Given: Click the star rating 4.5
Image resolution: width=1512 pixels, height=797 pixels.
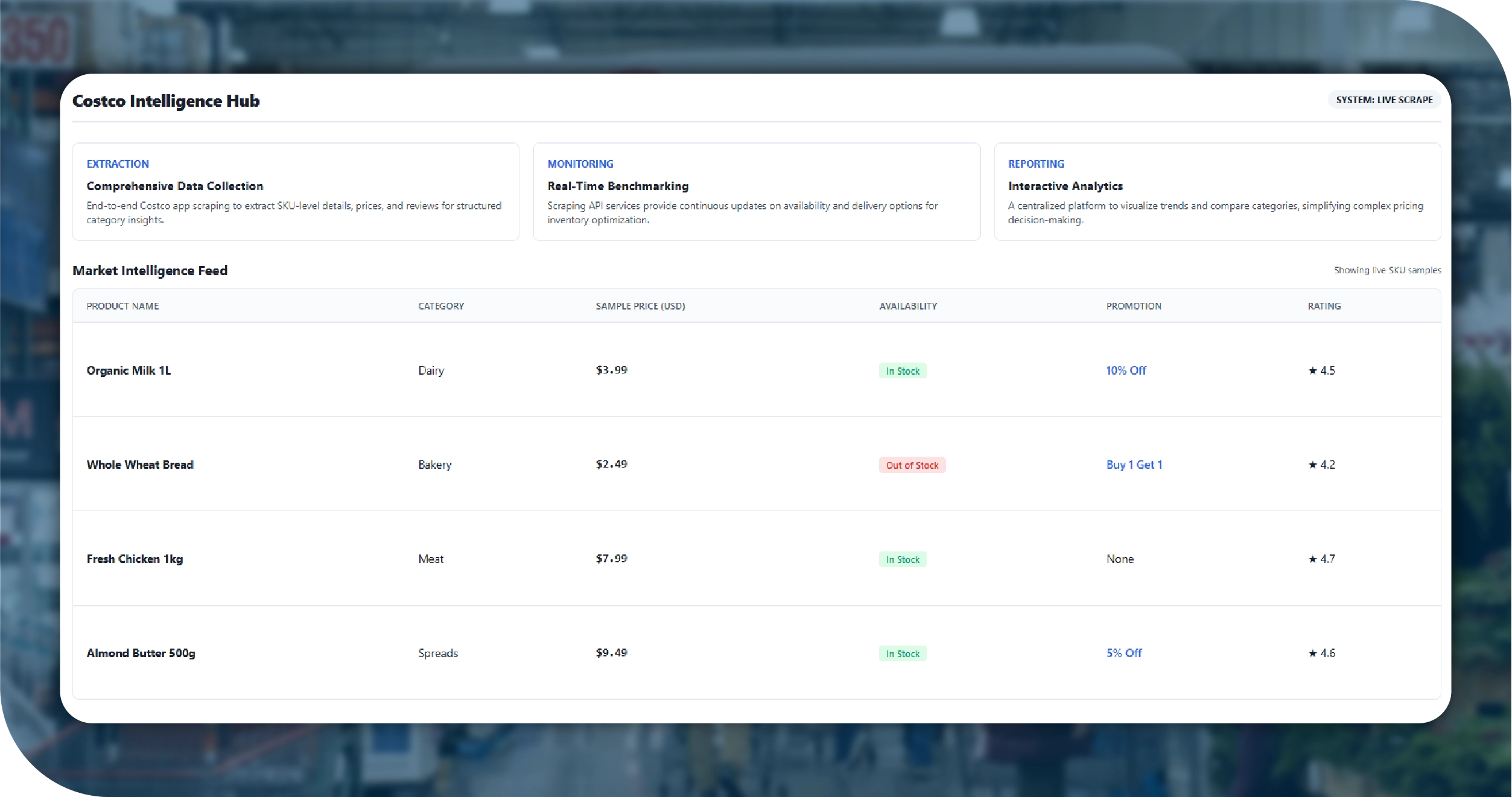Looking at the screenshot, I should tap(1321, 370).
